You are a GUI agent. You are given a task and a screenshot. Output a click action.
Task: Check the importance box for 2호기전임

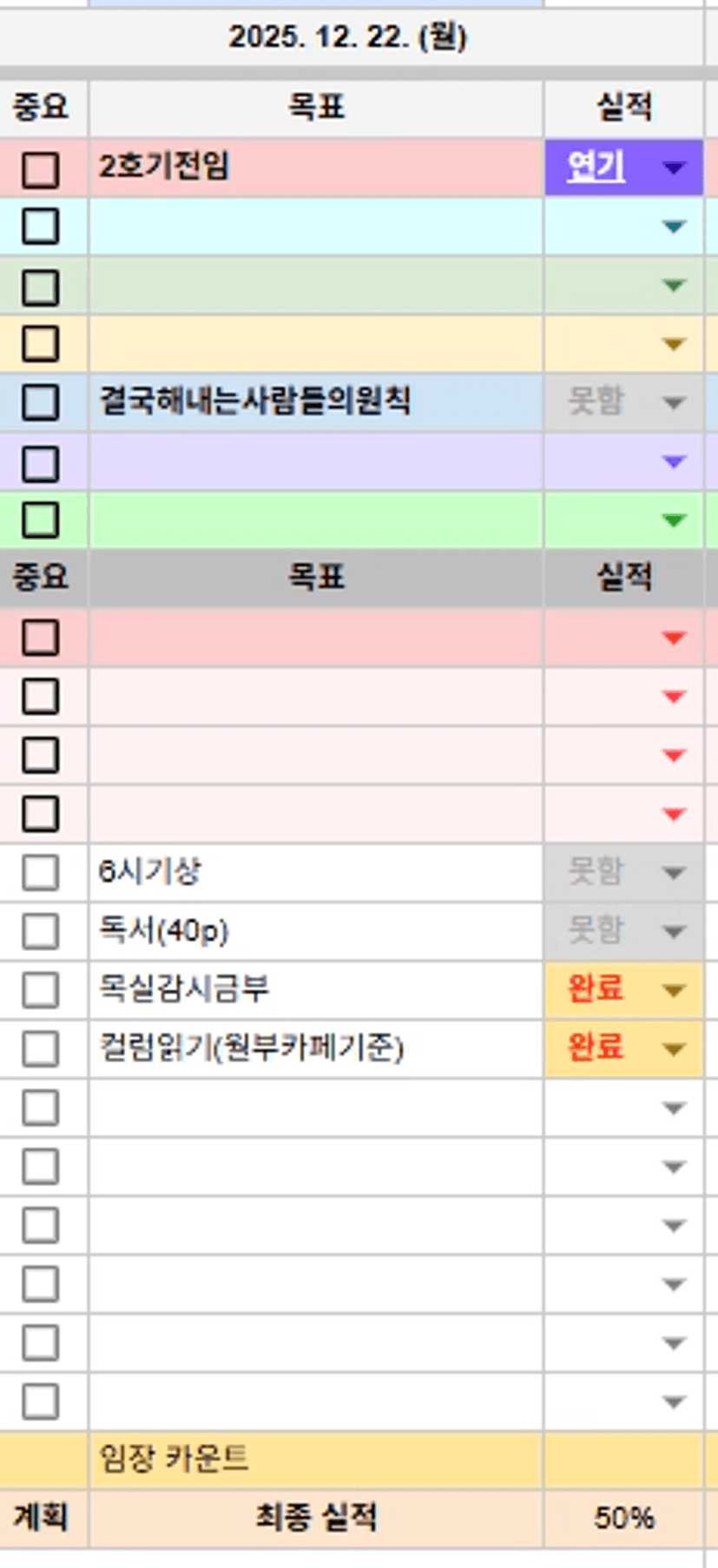tap(40, 169)
